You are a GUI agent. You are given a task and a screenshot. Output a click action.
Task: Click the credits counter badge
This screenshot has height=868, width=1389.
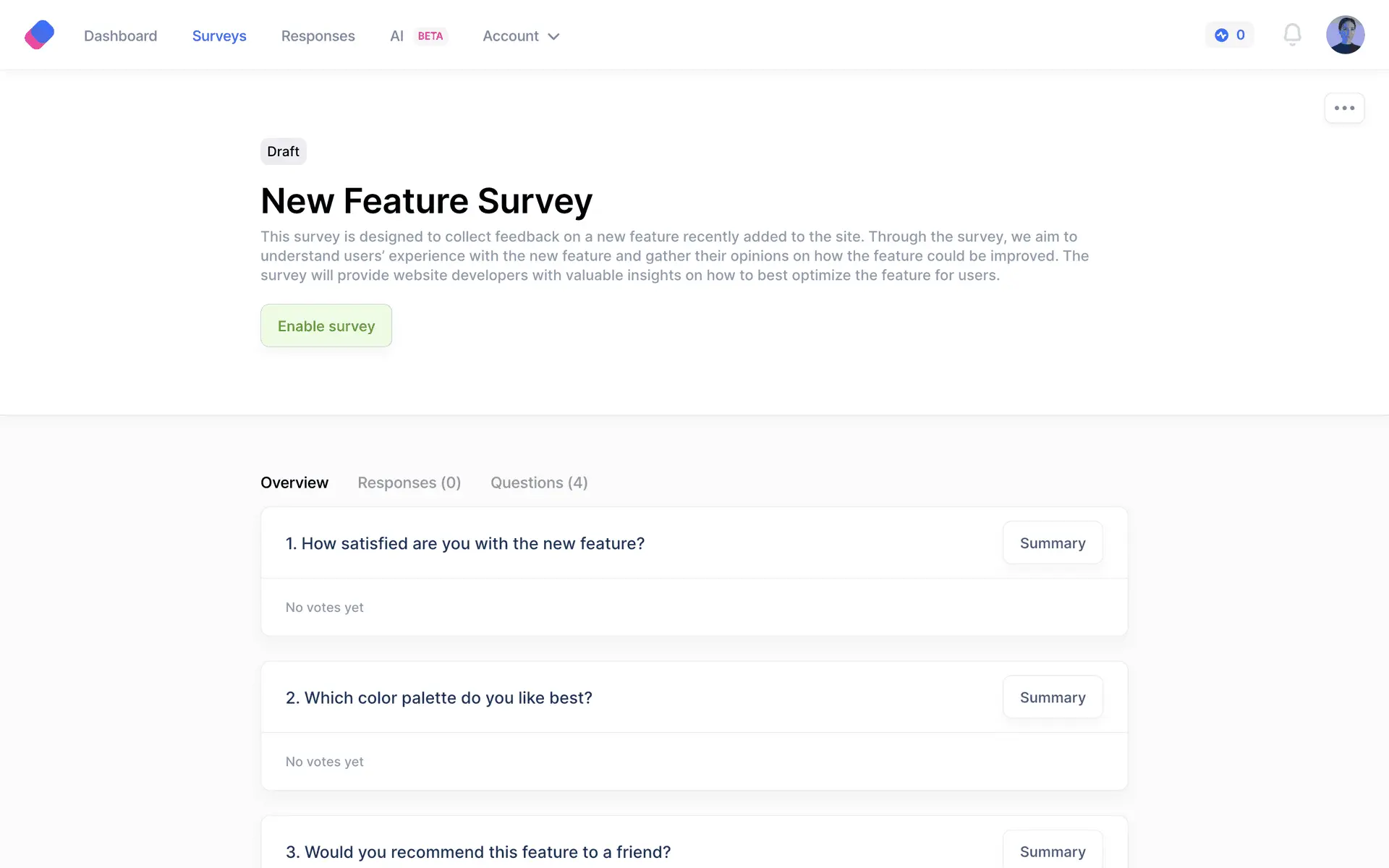point(1229,35)
